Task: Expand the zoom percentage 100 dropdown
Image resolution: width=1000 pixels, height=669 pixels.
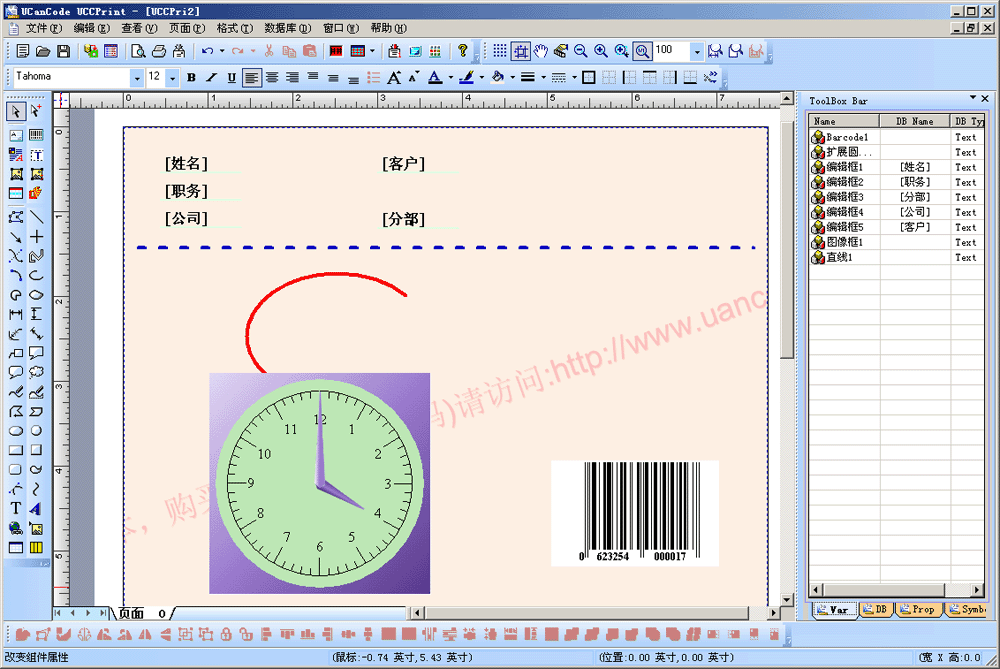Action: [697, 51]
